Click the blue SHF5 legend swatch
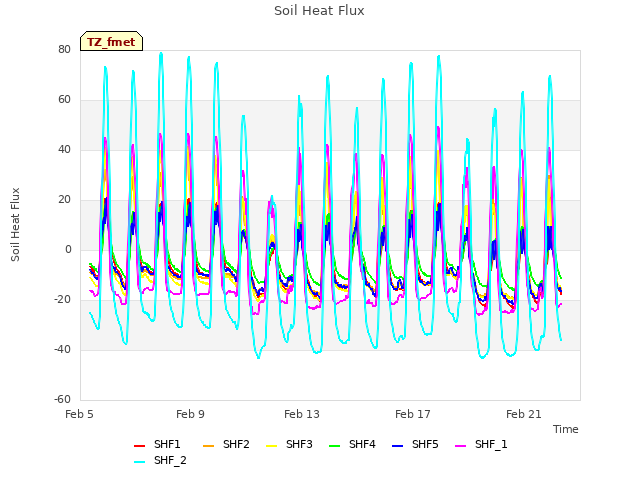 398,446
